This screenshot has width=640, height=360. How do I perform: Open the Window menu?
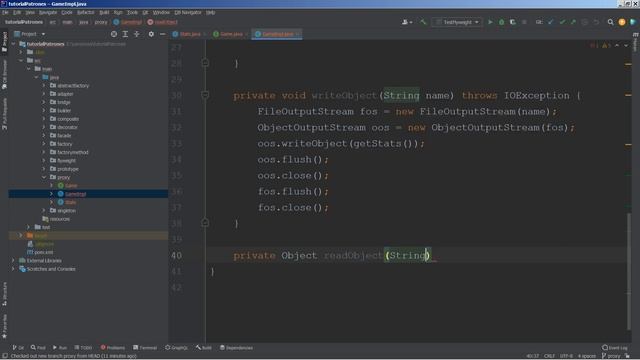pyautogui.click(x=161, y=13)
